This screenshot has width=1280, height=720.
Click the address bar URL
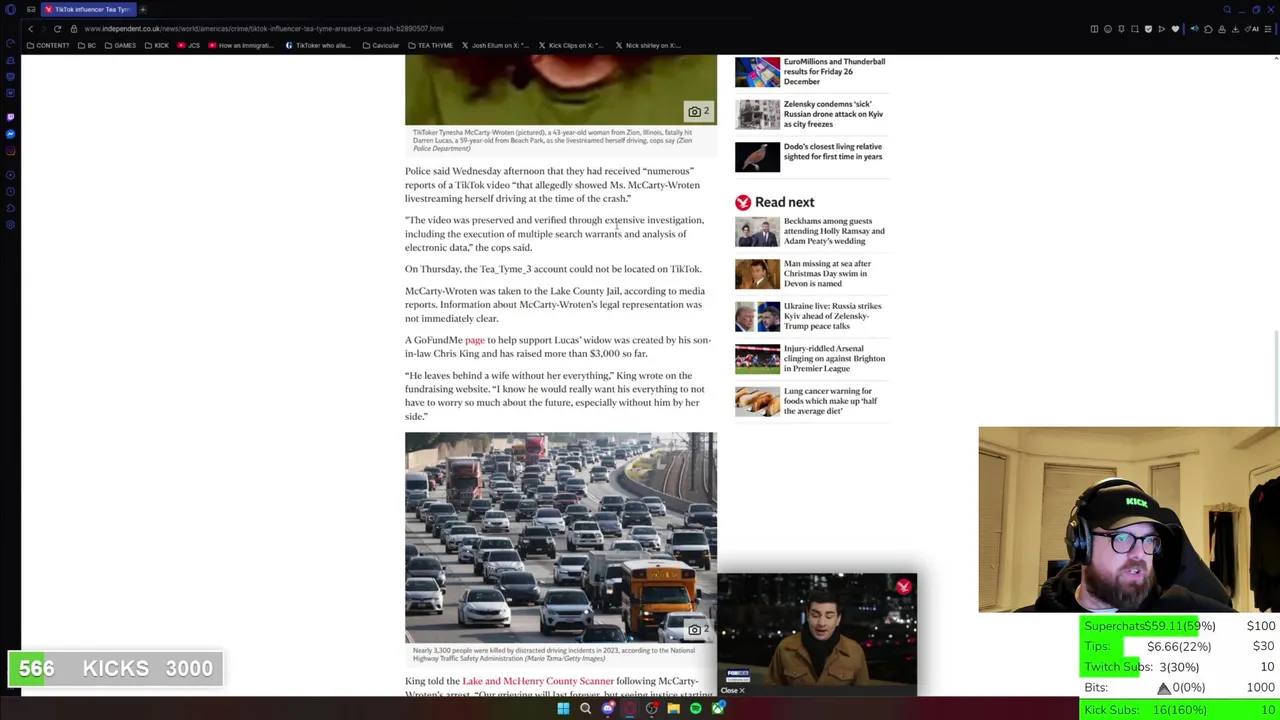[x=264, y=29]
